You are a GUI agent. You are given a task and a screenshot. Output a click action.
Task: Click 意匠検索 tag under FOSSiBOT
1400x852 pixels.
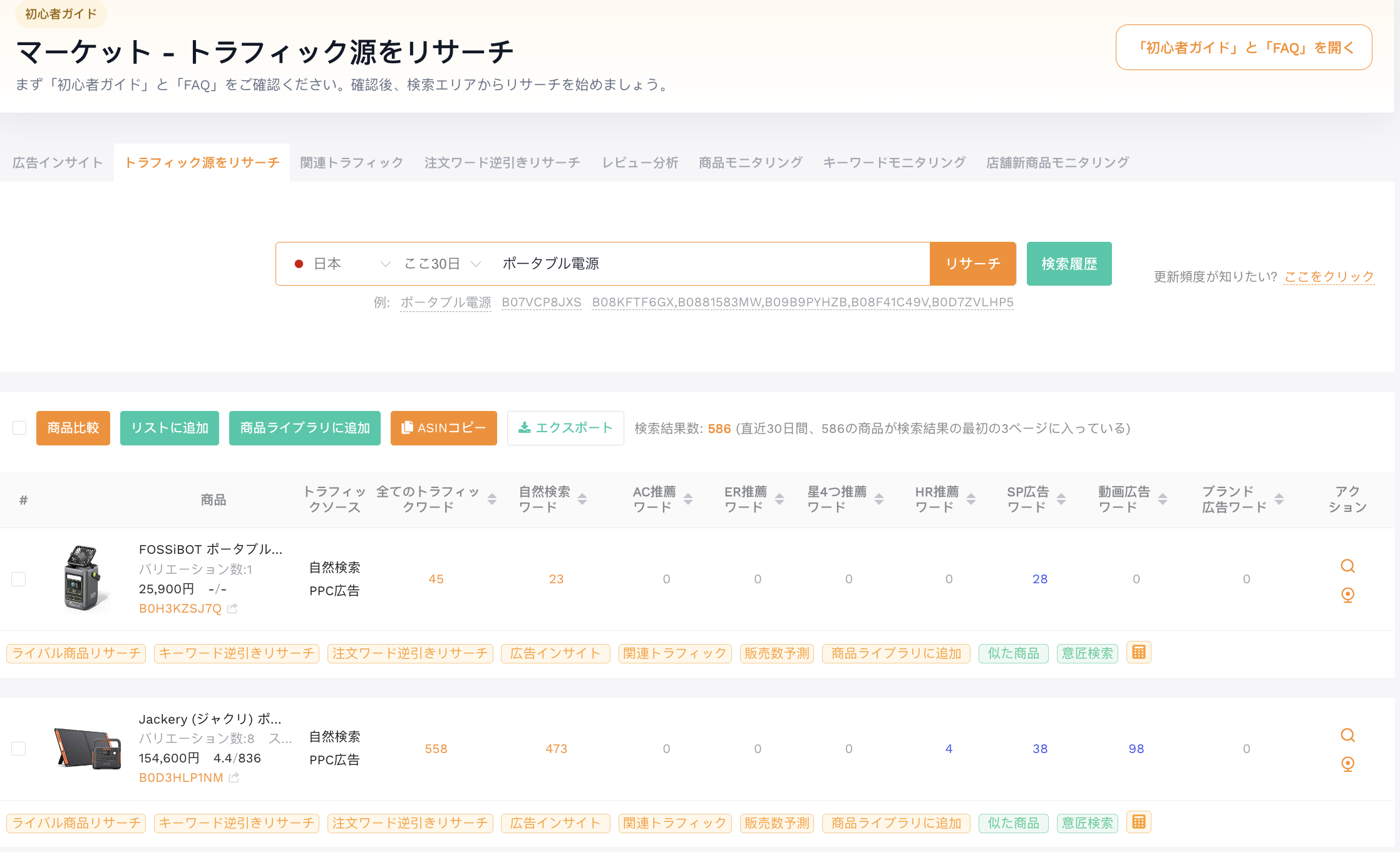(1088, 653)
